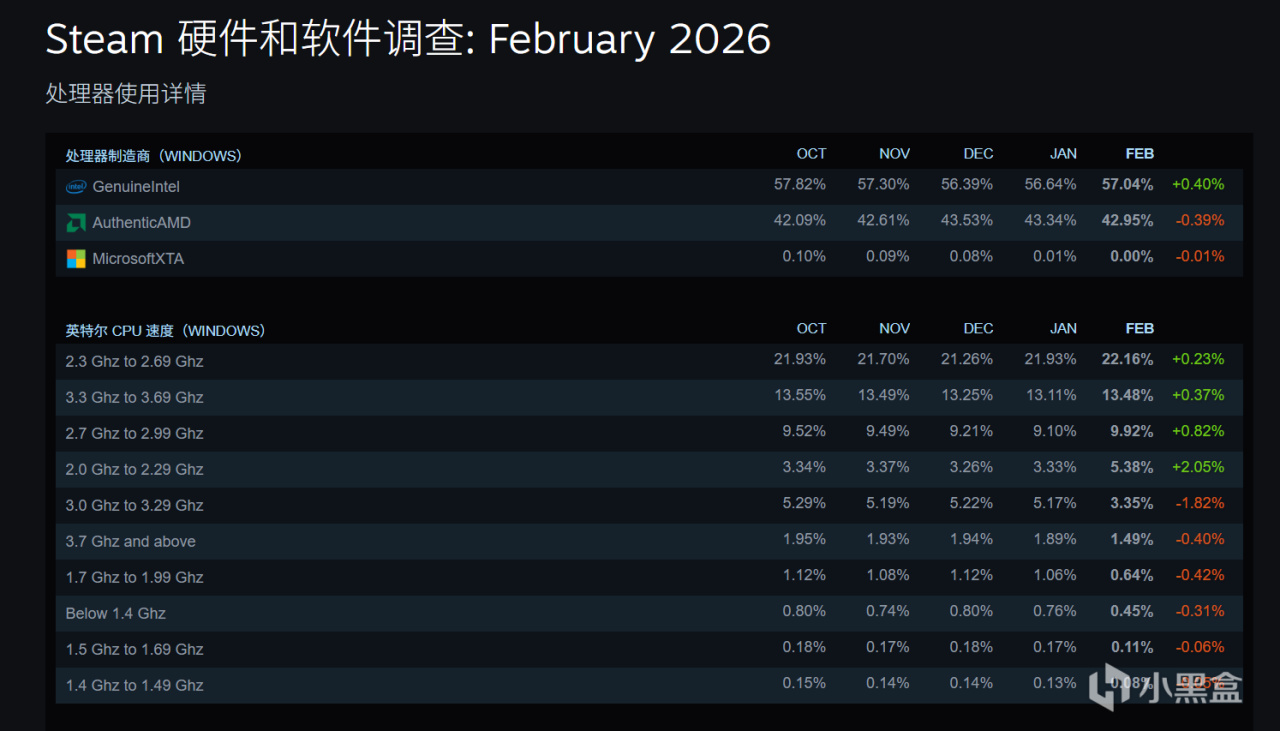Viewport: 1280px width, 731px height.
Task: Click GenuineIntel's 57.04% February value
Action: point(1127,185)
